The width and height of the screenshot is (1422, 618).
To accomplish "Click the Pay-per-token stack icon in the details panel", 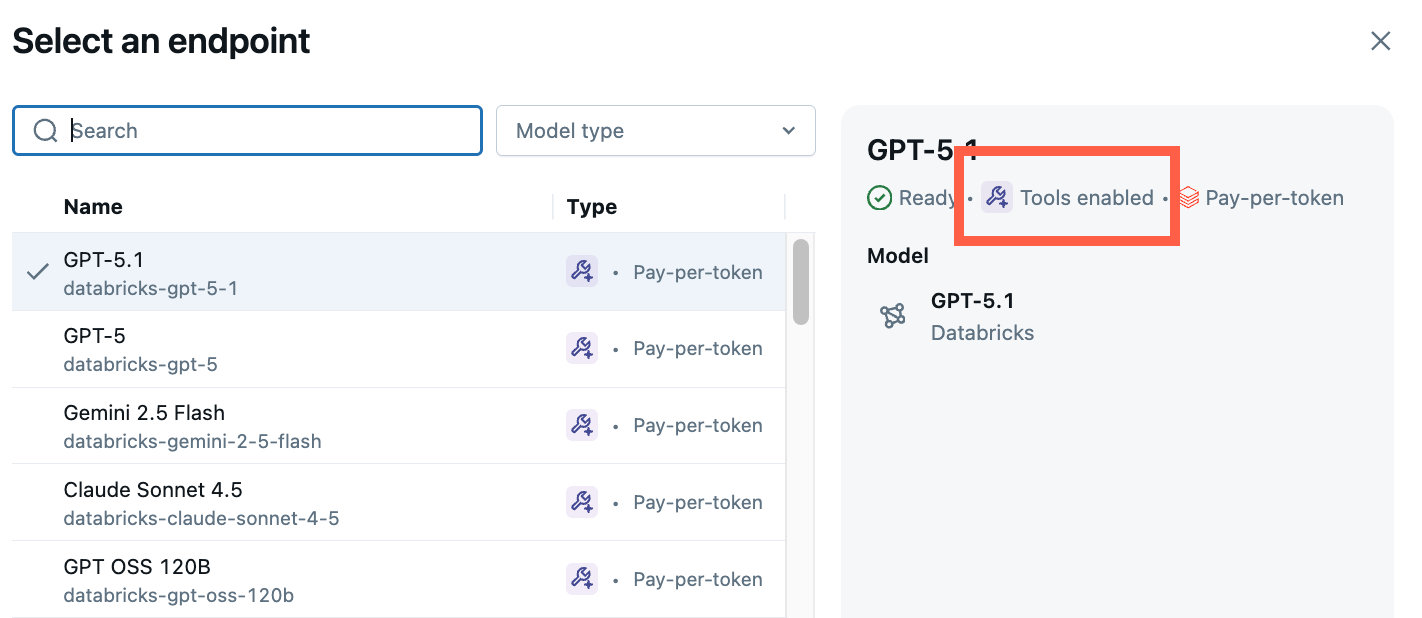I will point(1187,197).
